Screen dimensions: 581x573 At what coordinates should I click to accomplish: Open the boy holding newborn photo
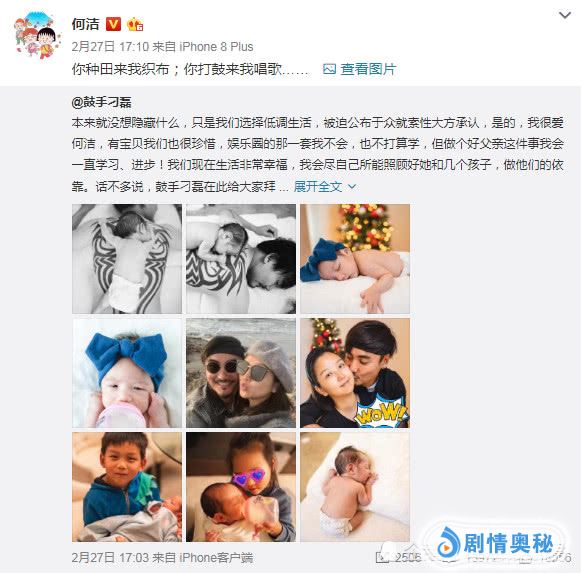coord(127,487)
